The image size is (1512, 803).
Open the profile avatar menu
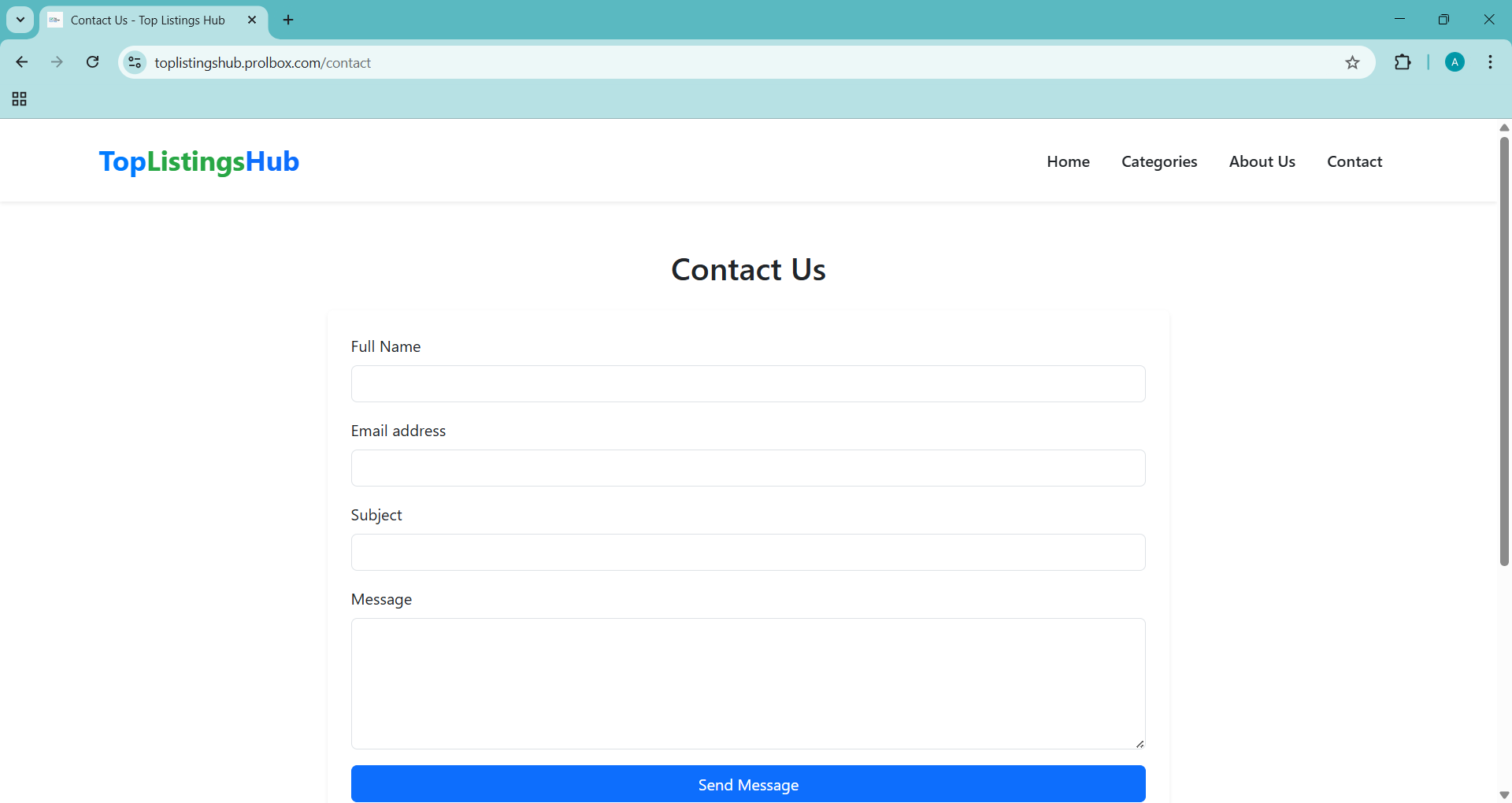pos(1455,62)
